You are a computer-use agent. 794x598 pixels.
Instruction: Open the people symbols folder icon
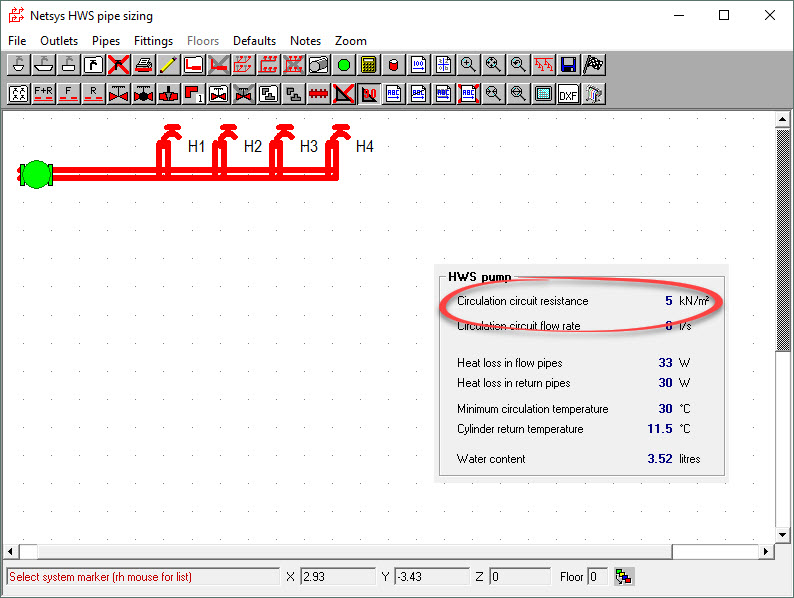coord(19,94)
